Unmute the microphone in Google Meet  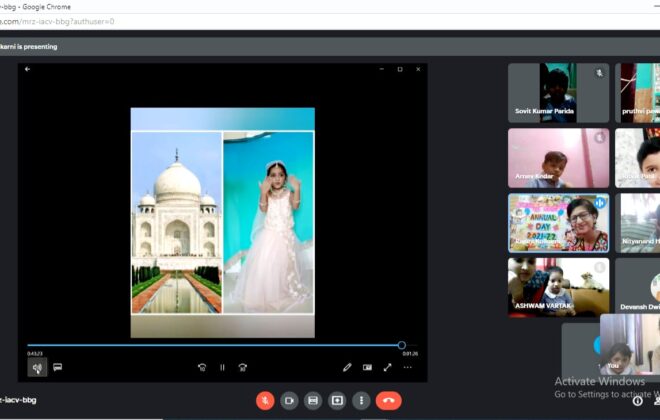[x=265, y=401]
